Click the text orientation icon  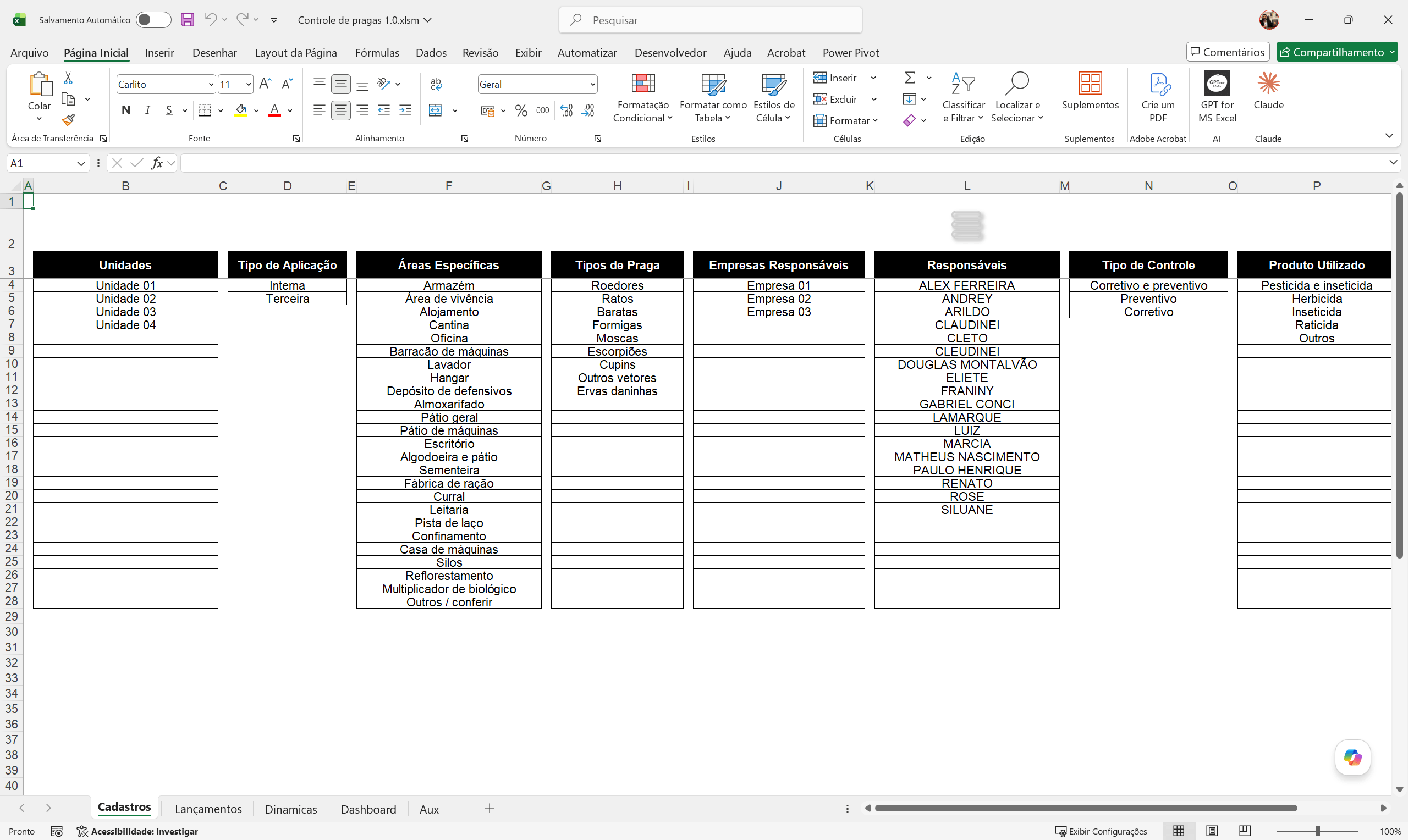[x=384, y=84]
